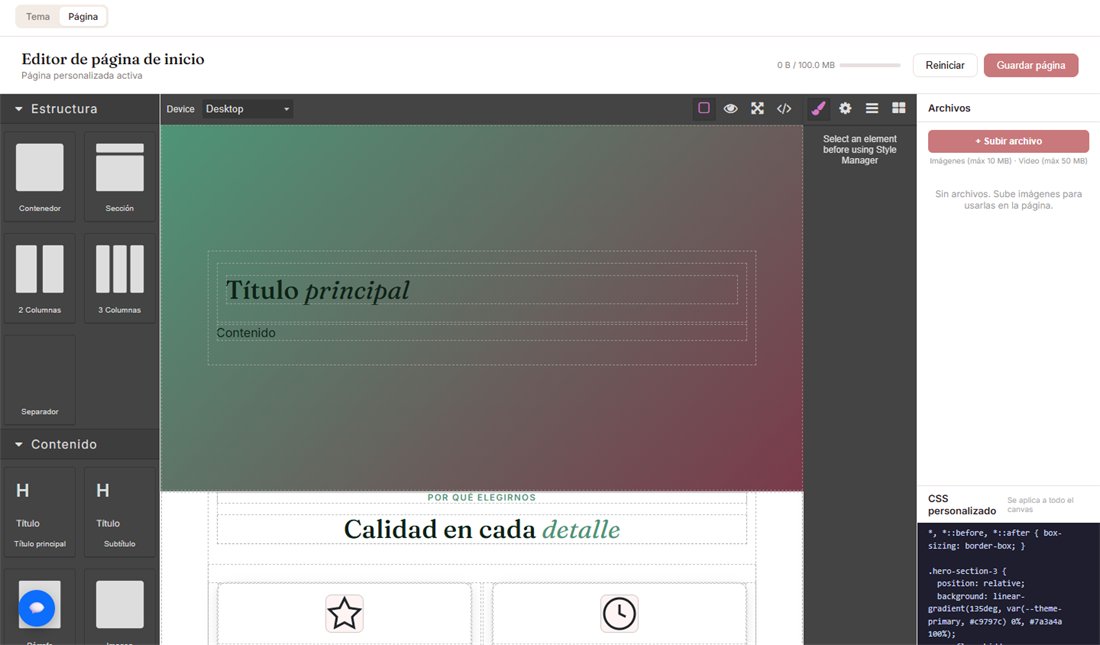
Task: Open settings gear panel in the editor
Action: tap(845, 108)
